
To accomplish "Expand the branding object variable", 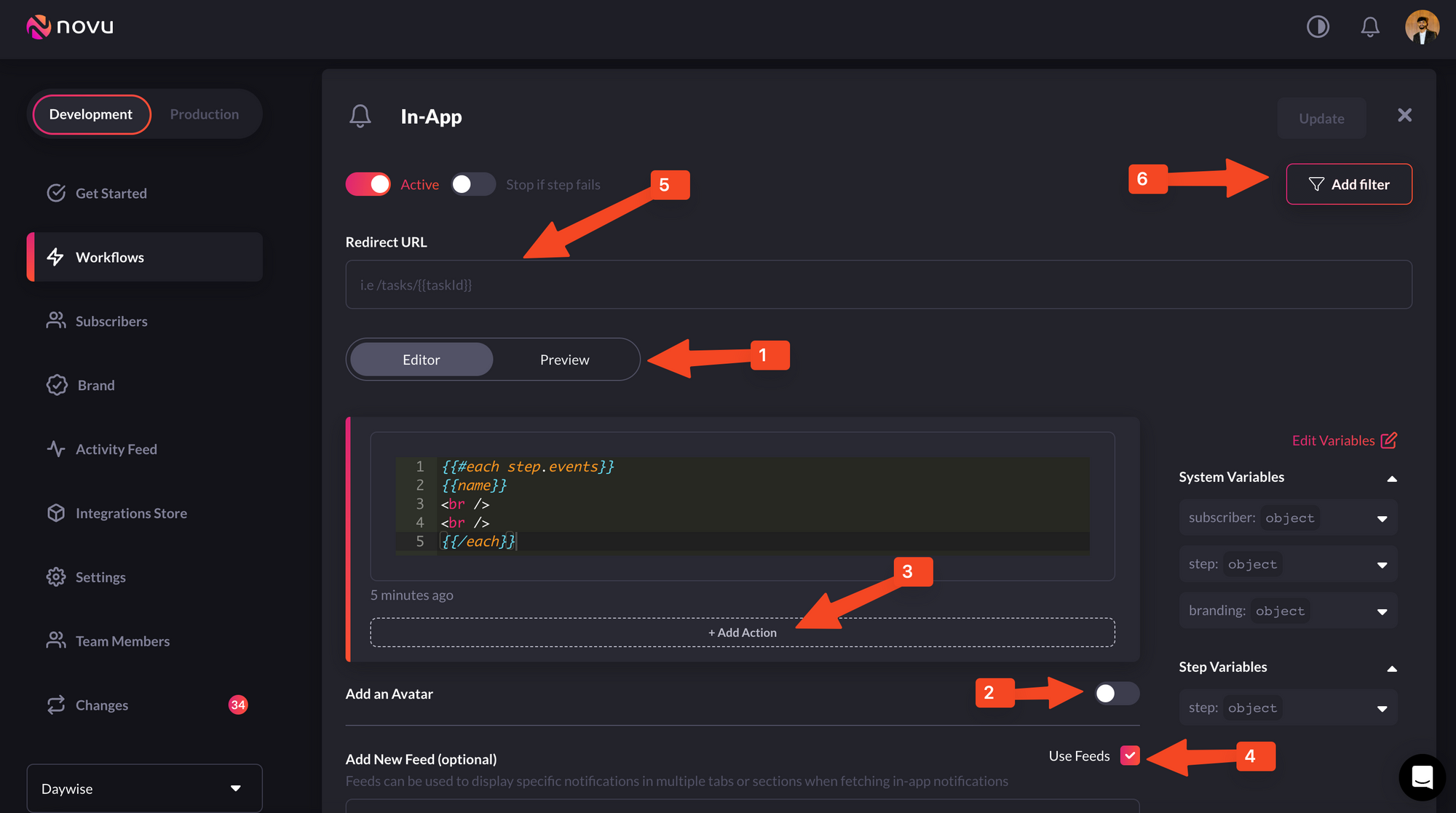I will pos(1382,611).
